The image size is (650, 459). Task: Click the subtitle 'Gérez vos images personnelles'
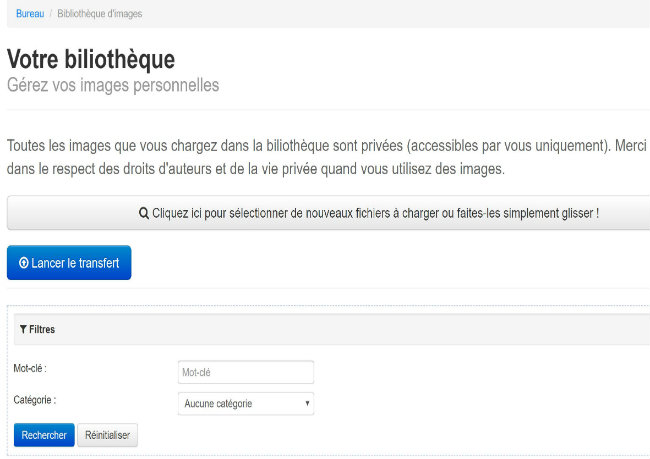(x=113, y=85)
